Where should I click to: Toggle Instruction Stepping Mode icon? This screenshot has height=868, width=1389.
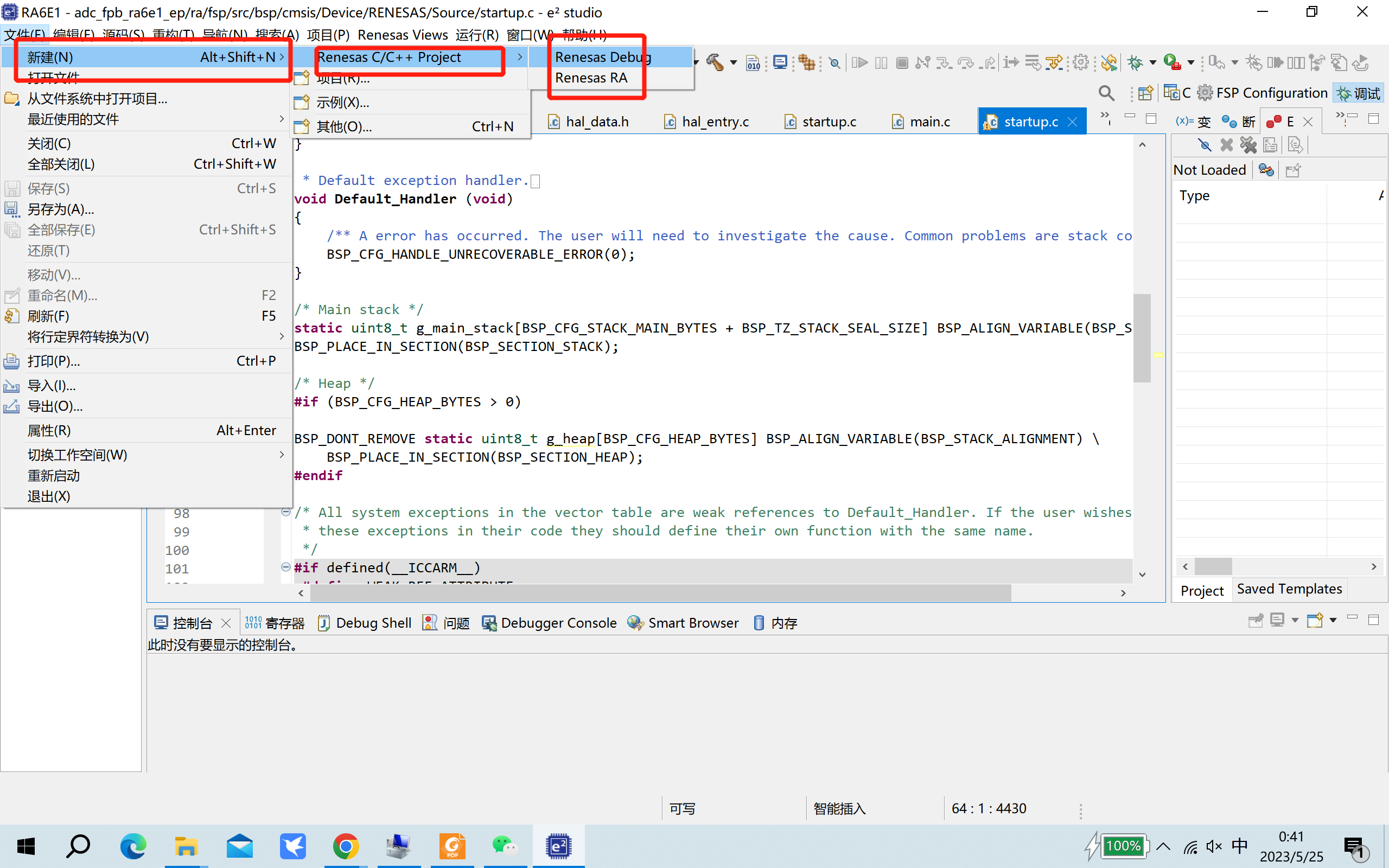(1011, 62)
